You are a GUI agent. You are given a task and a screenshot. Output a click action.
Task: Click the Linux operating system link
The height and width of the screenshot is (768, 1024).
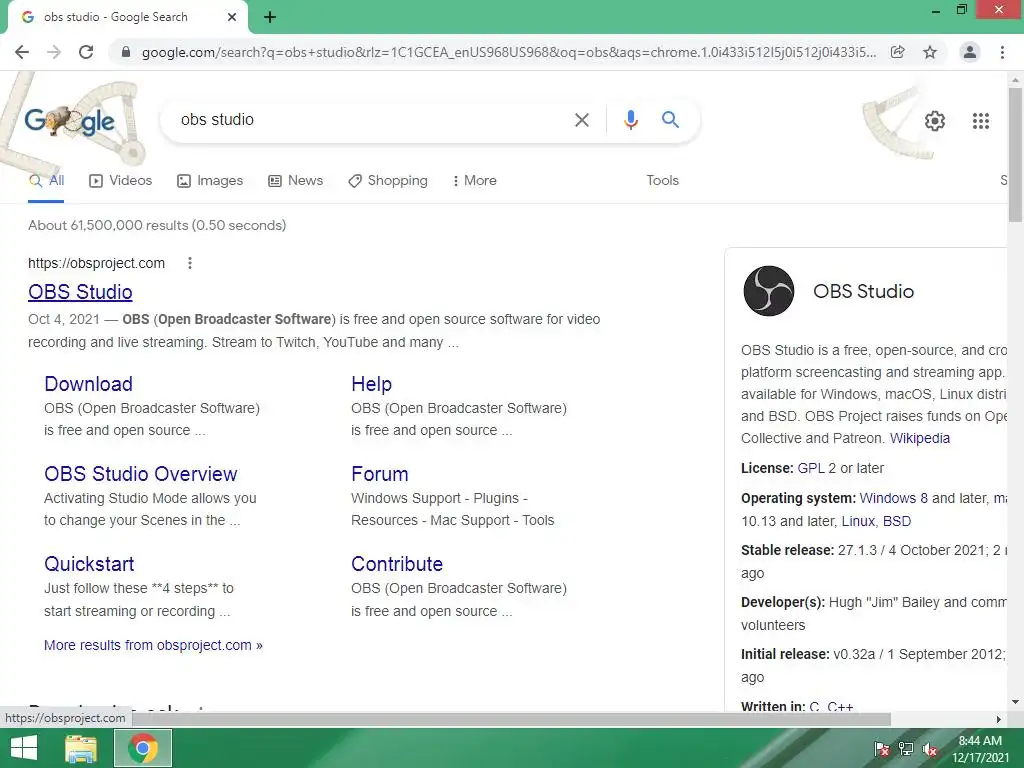tap(858, 521)
